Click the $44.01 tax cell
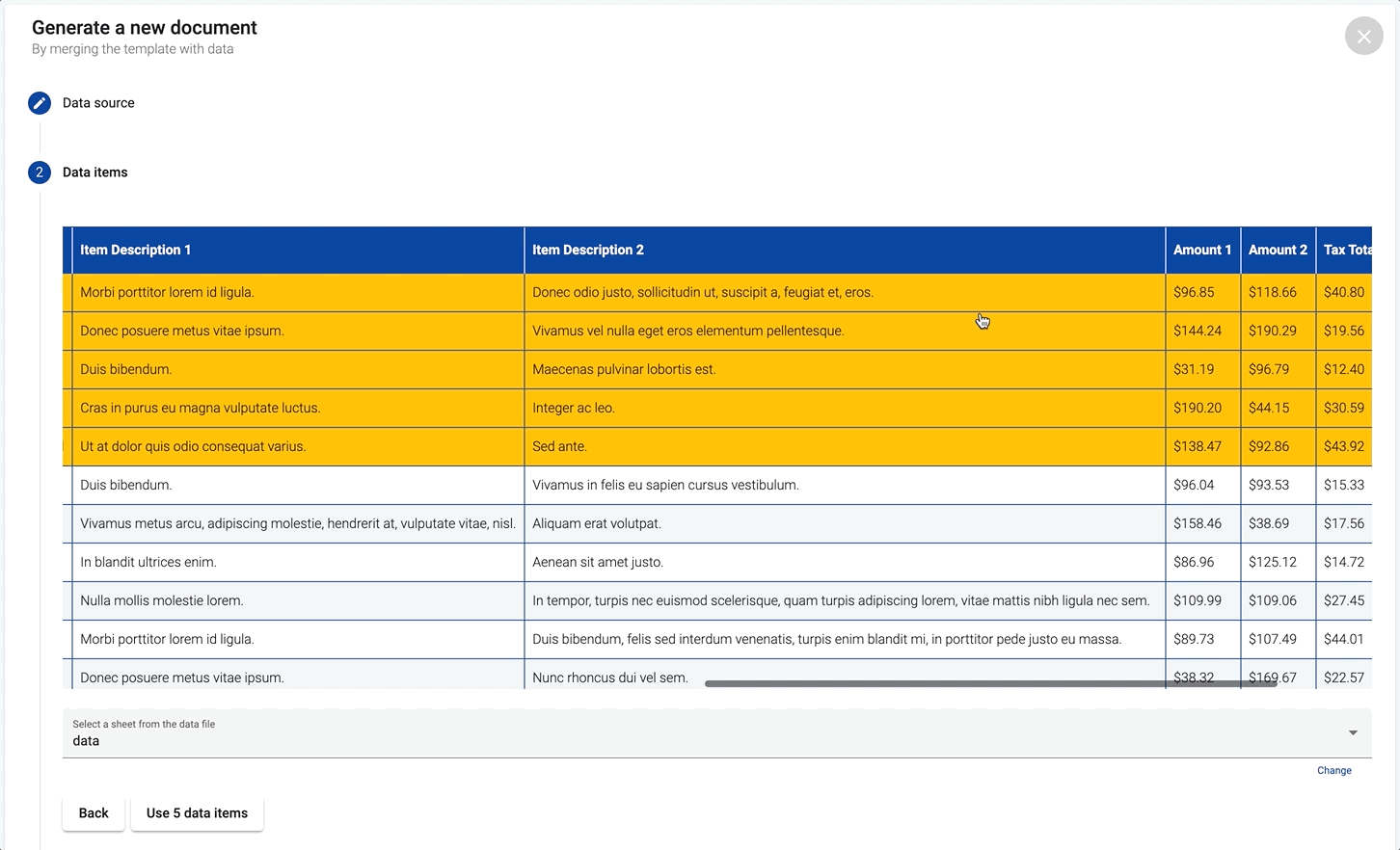1400x850 pixels. pyautogui.click(x=1344, y=640)
